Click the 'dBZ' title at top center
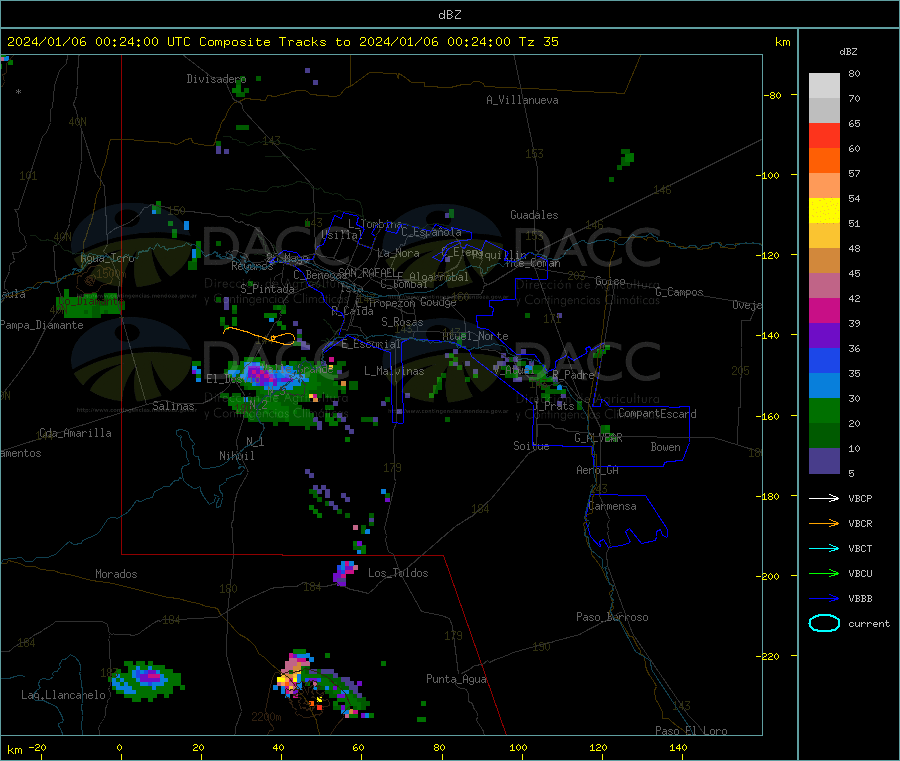This screenshot has height=761, width=900. click(449, 15)
